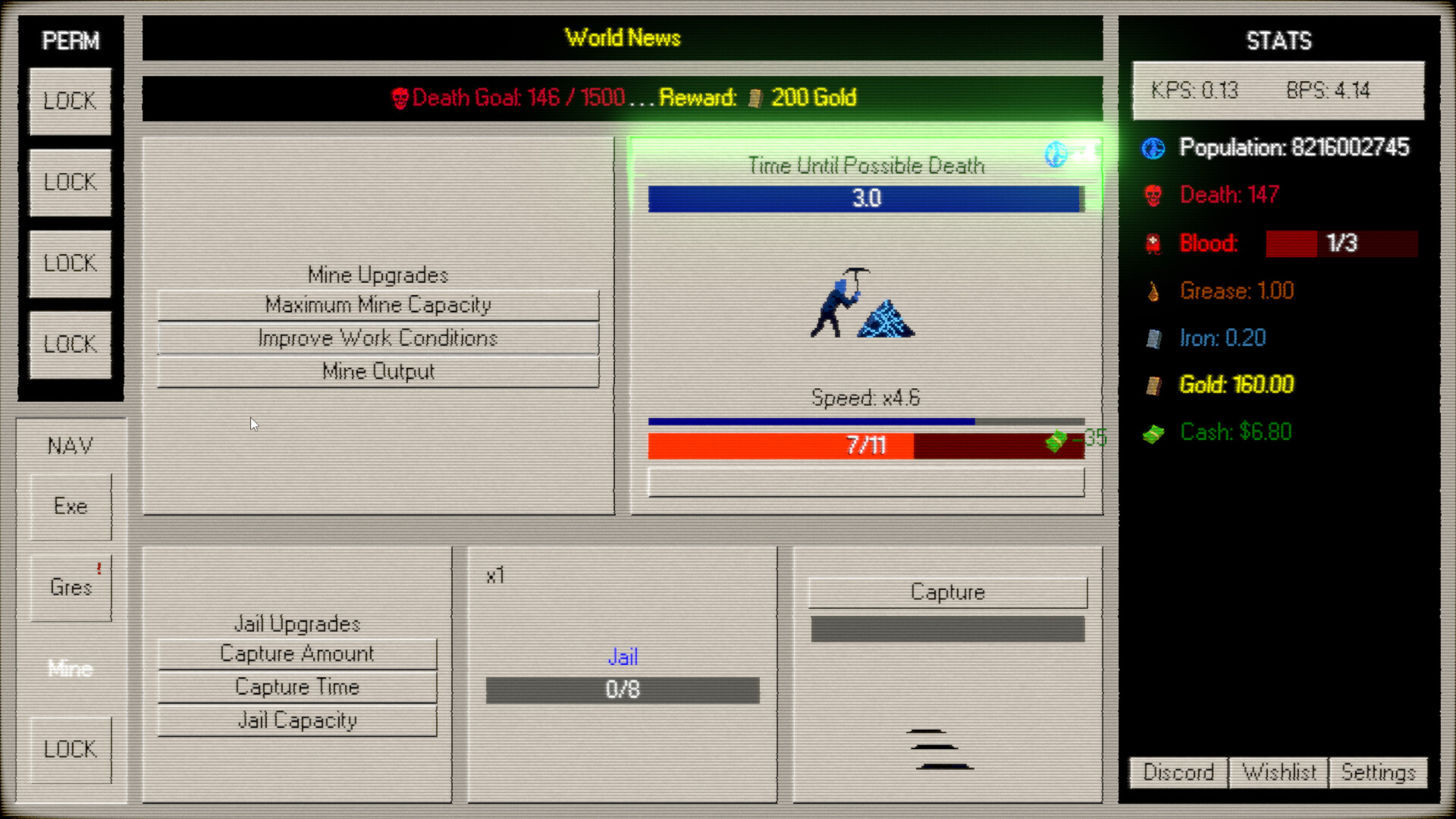The width and height of the screenshot is (1456, 819).
Task: Open the Settings button
Action: pyautogui.click(x=1378, y=773)
